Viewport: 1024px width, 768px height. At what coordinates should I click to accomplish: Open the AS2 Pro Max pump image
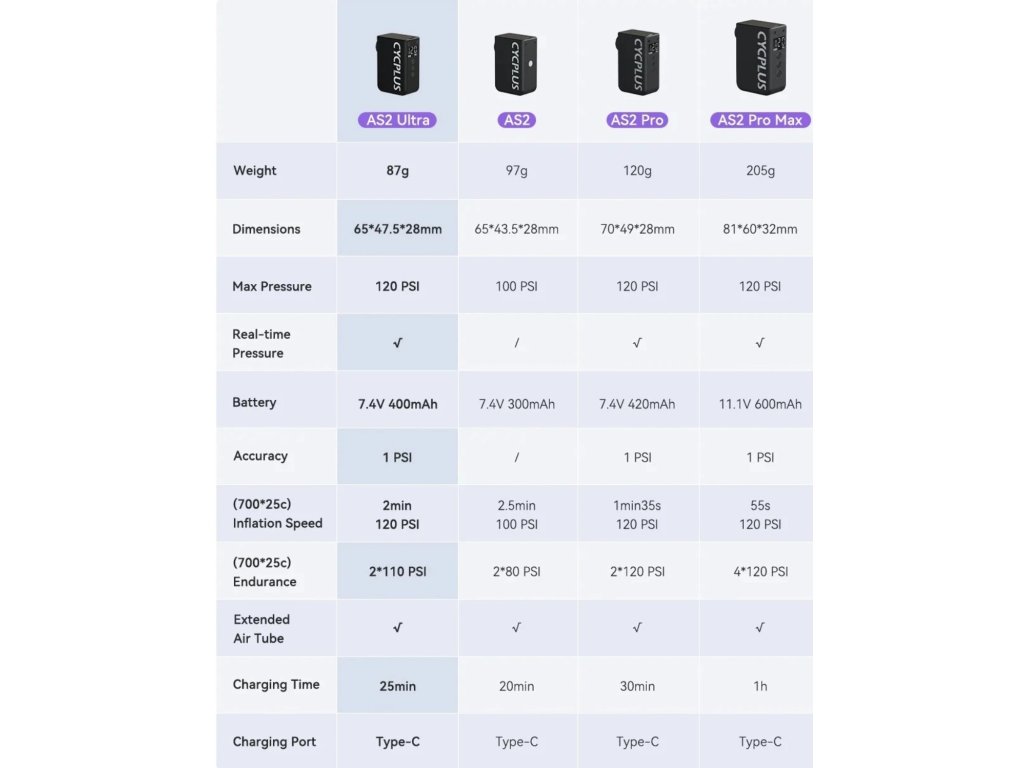pos(760,58)
